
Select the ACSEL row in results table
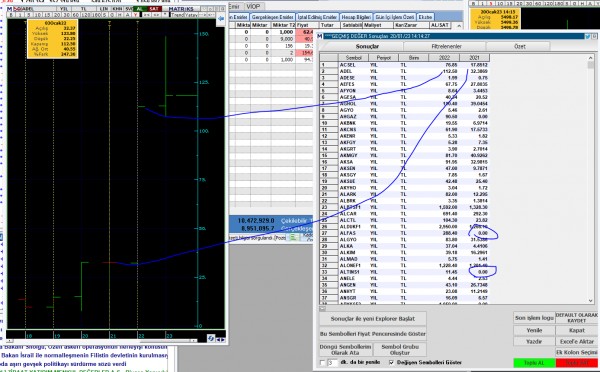tap(404, 65)
